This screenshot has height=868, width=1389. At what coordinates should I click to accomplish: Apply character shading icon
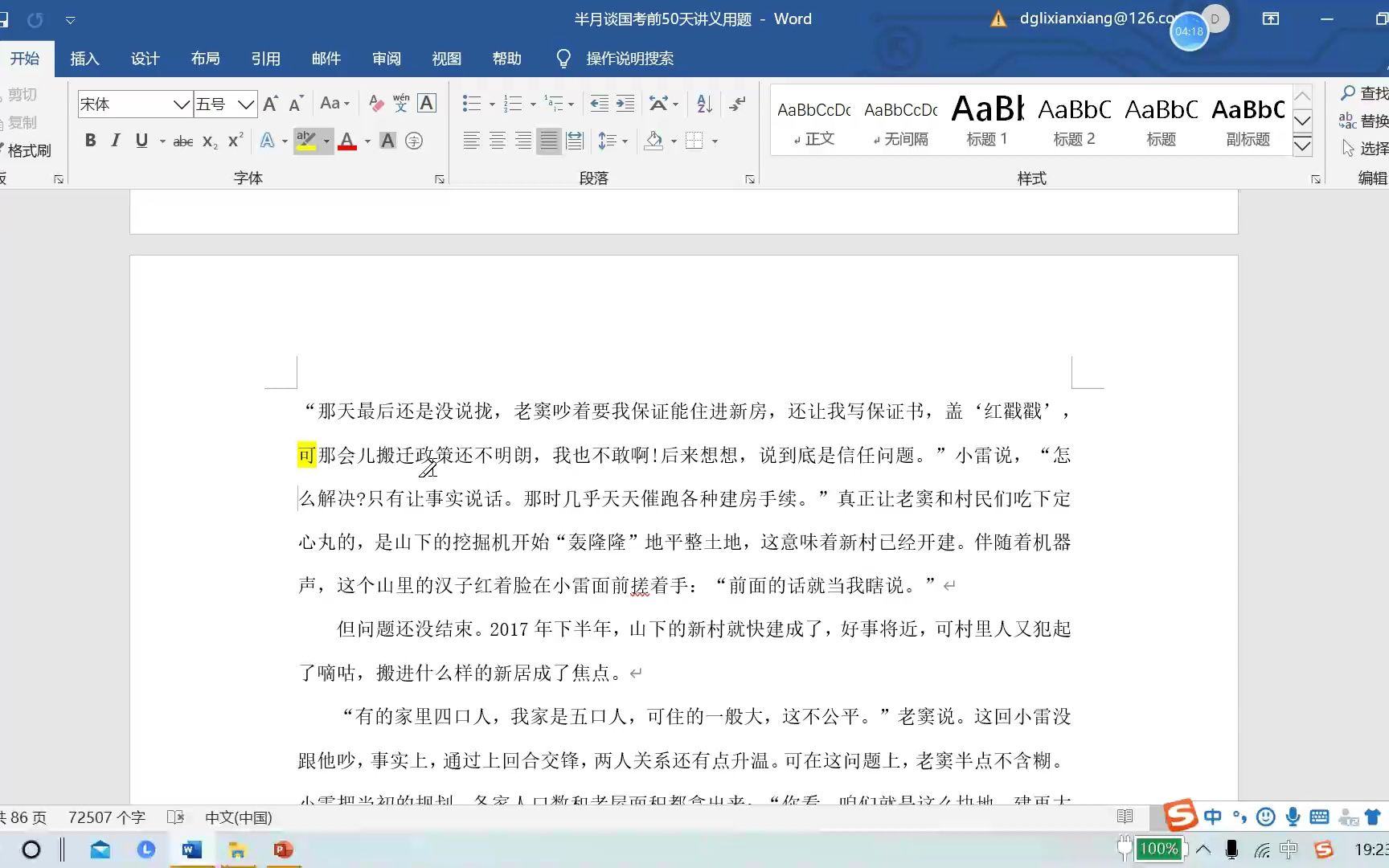pyautogui.click(x=387, y=141)
